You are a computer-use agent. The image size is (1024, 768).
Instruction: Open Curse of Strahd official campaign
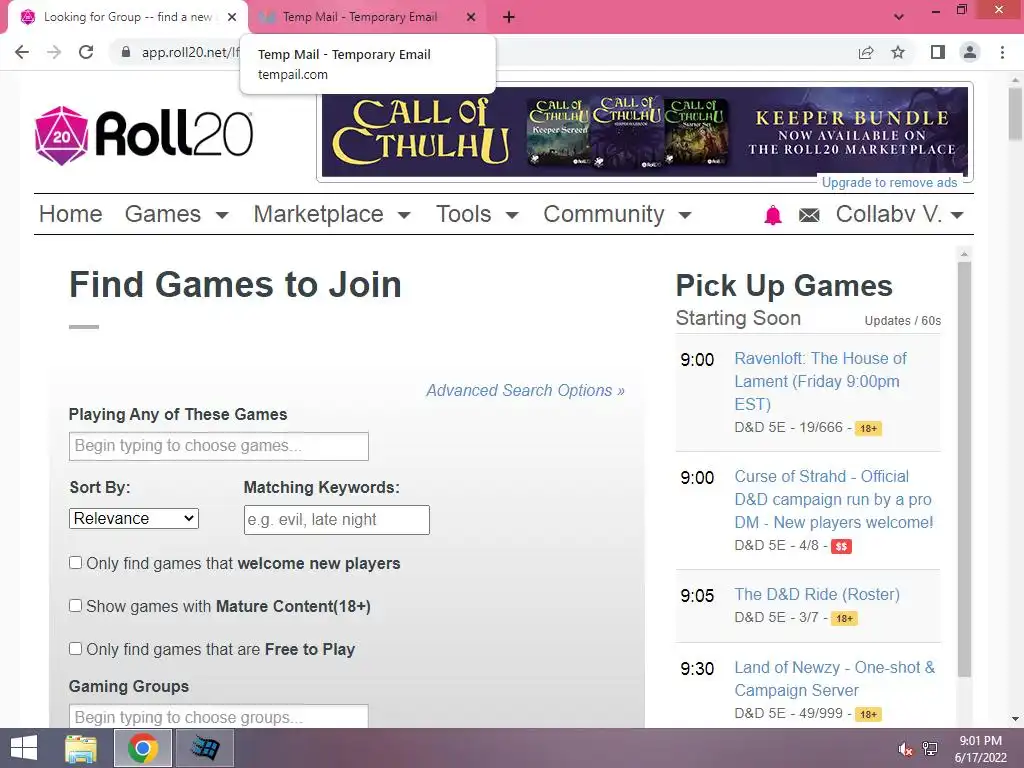pos(833,500)
